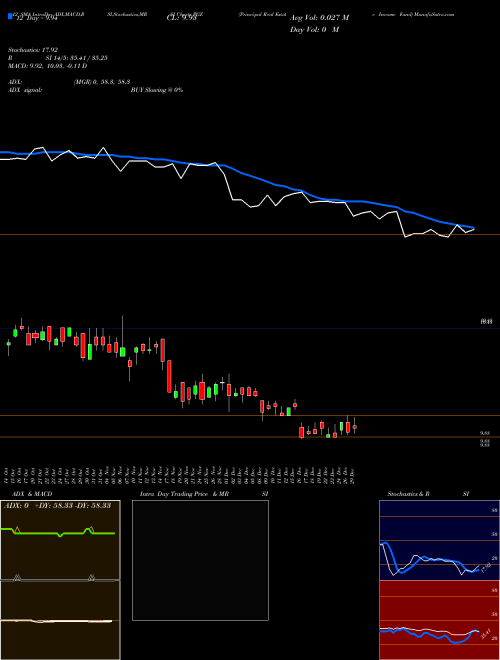Click the 'Stochastics: 17.92' reading

(33, 50)
